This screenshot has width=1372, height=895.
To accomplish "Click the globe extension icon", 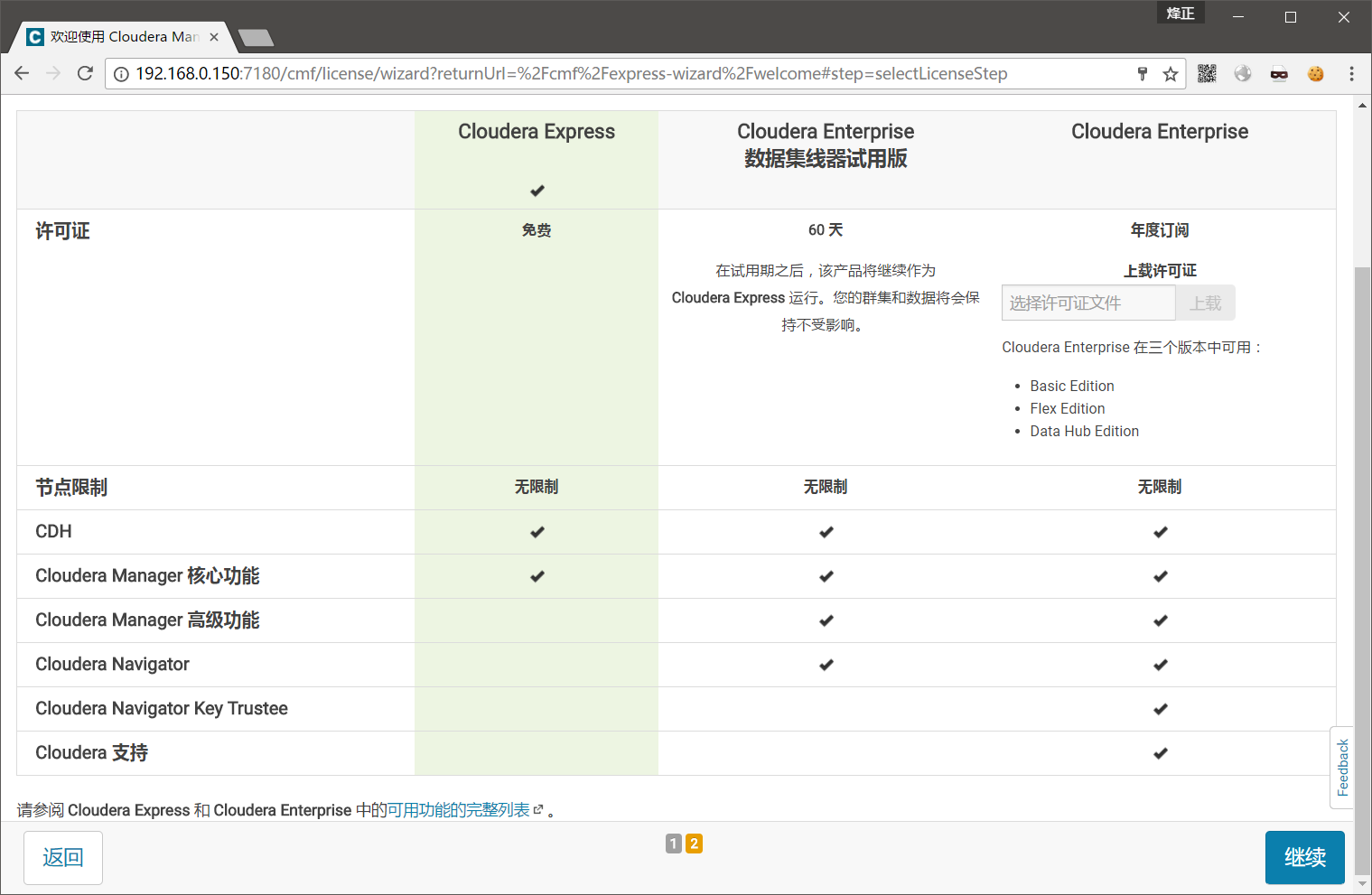I will (1243, 74).
